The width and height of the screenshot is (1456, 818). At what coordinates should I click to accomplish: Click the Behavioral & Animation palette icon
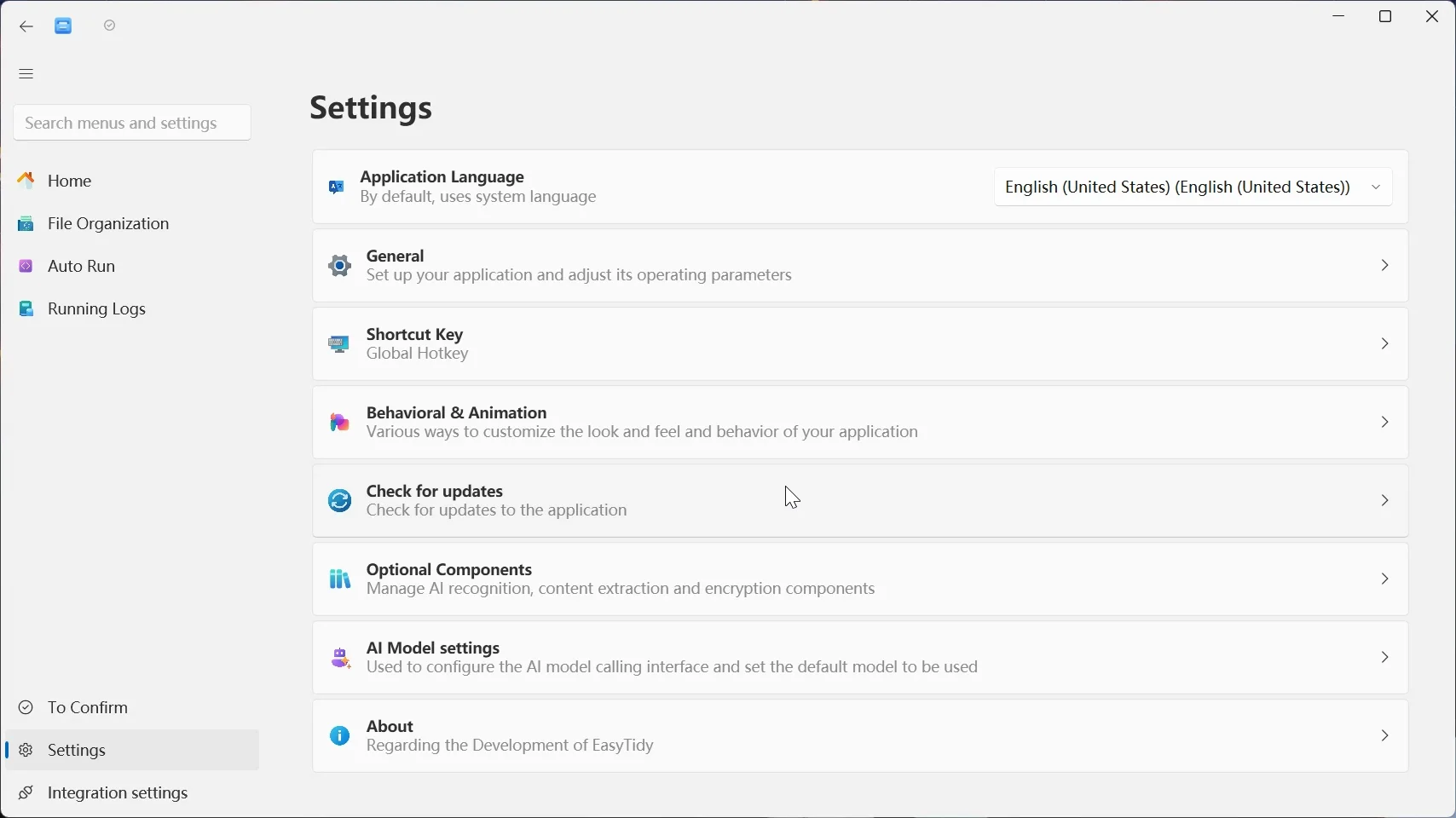[x=339, y=423]
